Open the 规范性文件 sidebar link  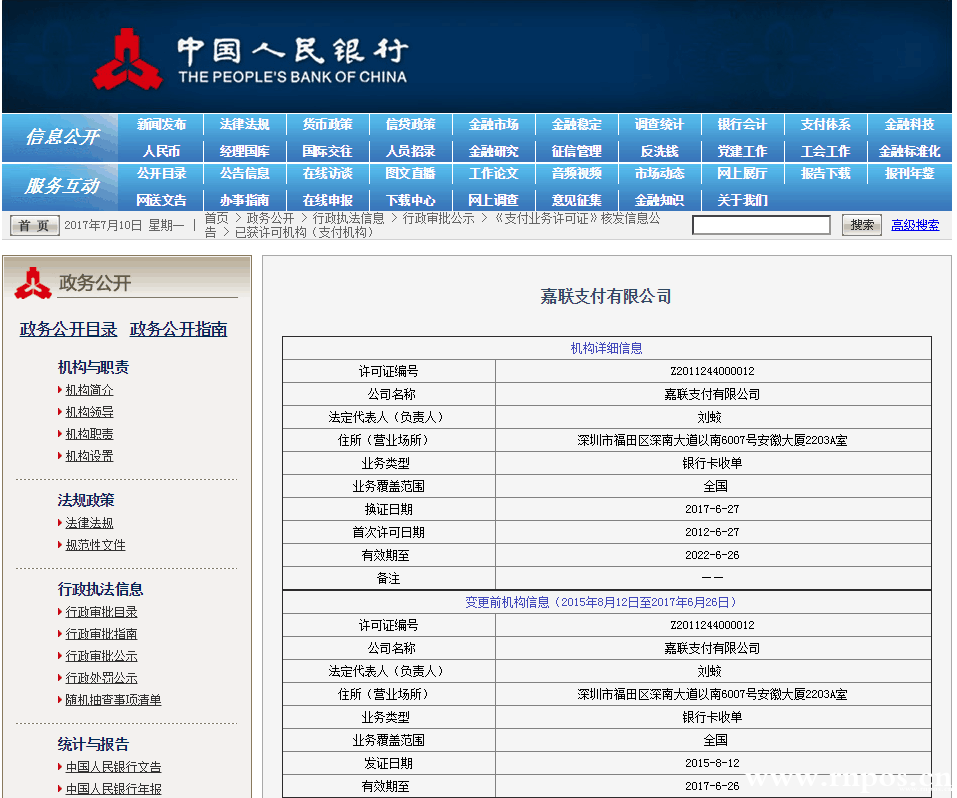pyautogui.click(x=95, y=545)
